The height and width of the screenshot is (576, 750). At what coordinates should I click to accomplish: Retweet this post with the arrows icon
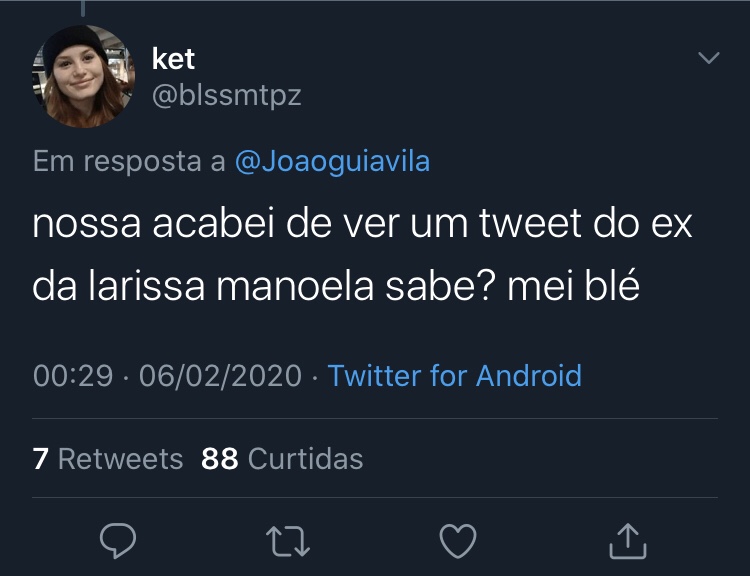click(x=288, y=542)
